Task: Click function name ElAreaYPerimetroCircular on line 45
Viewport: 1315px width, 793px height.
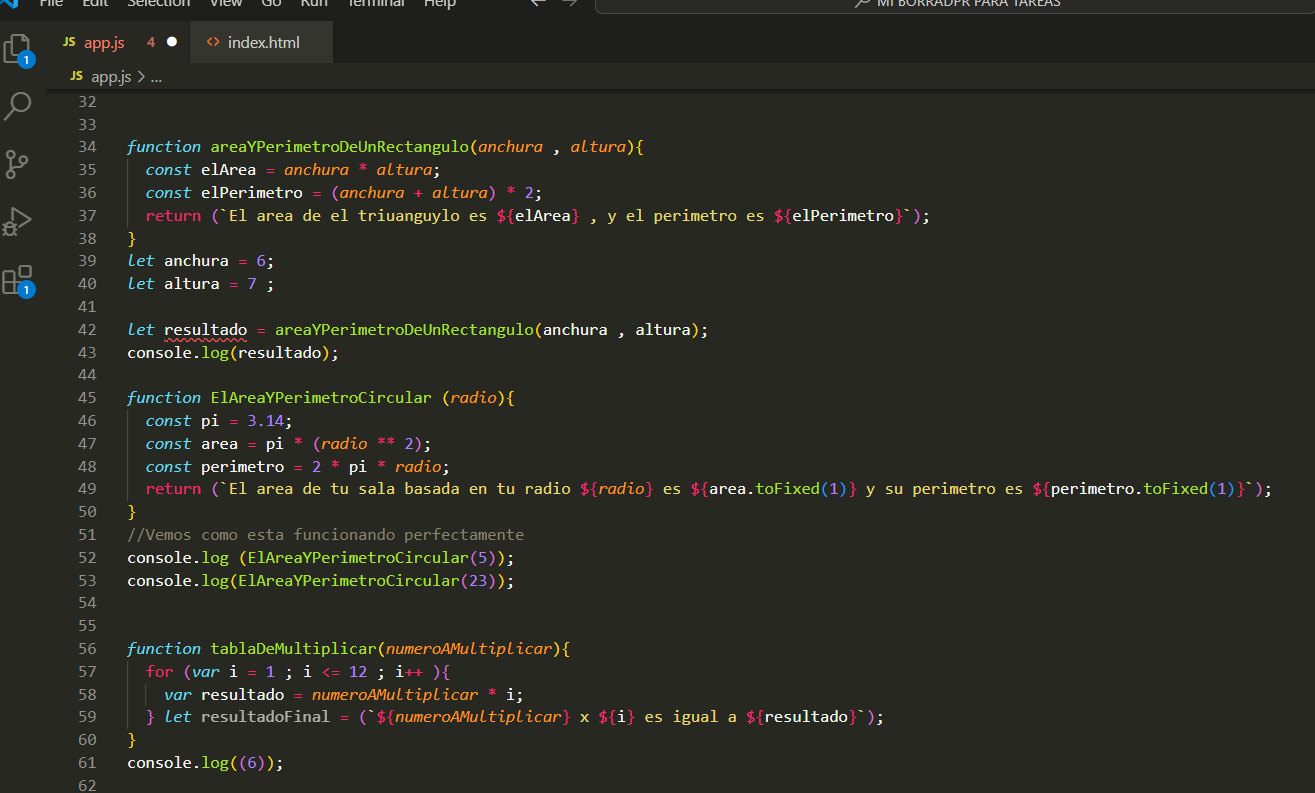Action: 321,398
